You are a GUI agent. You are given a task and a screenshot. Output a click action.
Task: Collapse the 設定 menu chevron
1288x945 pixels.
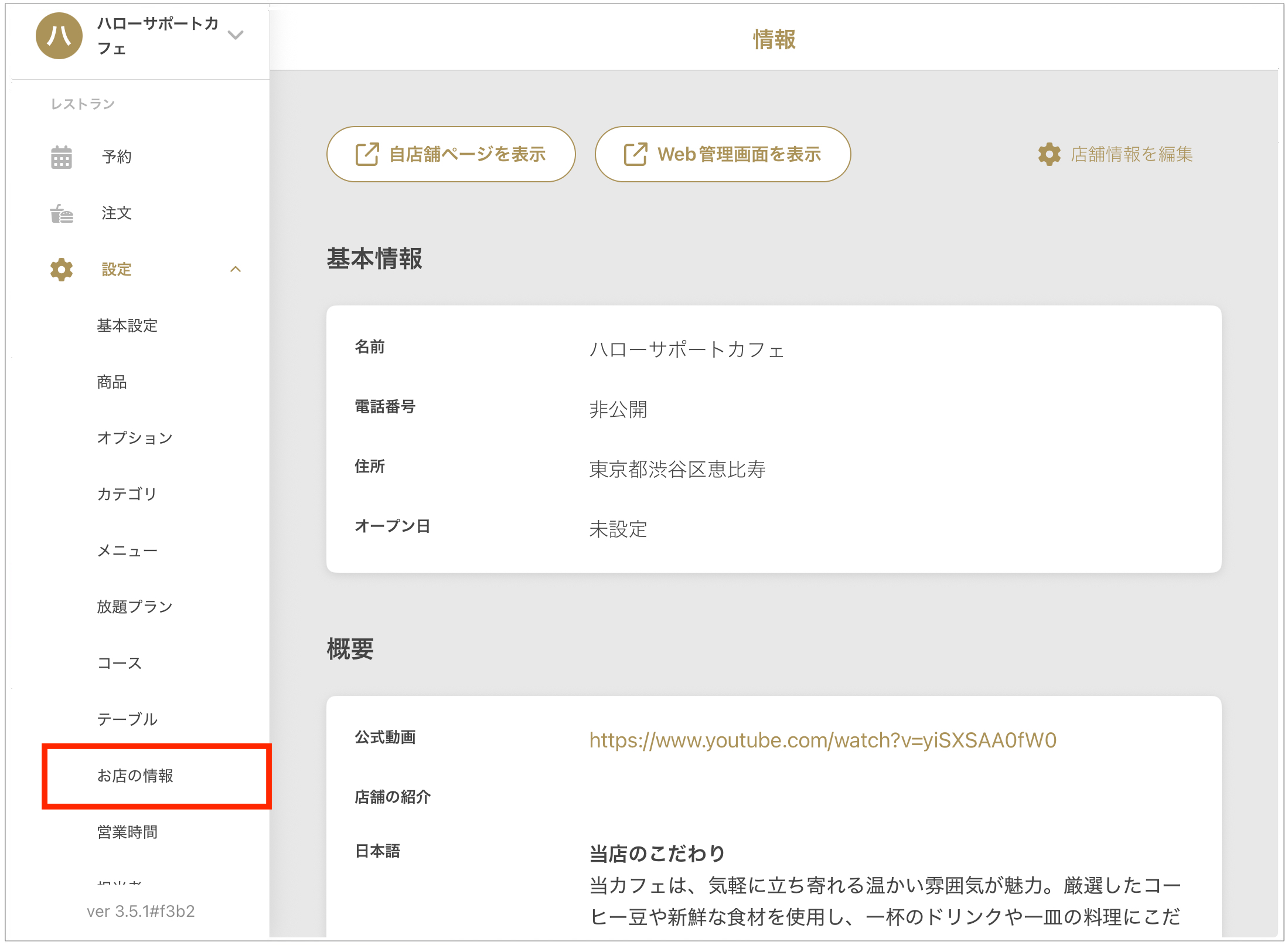tap(236, 270)
